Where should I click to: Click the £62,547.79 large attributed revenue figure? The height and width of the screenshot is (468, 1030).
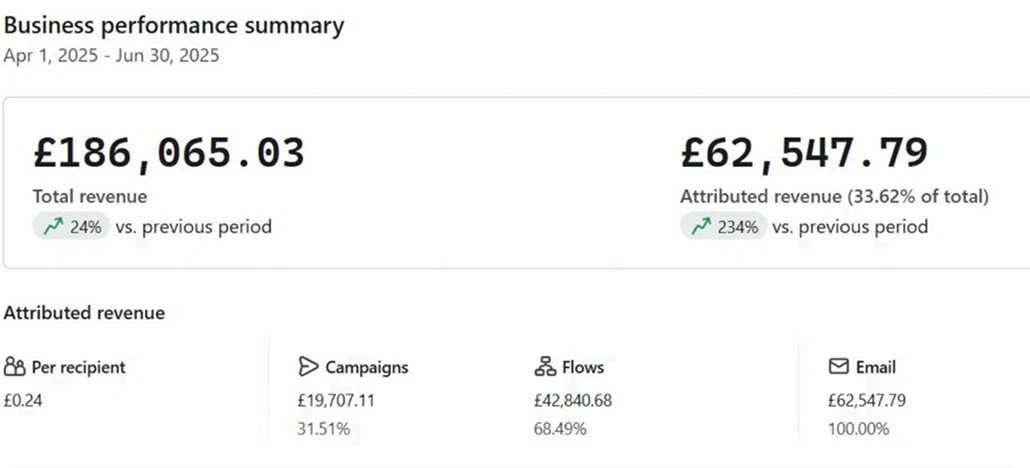804,153
